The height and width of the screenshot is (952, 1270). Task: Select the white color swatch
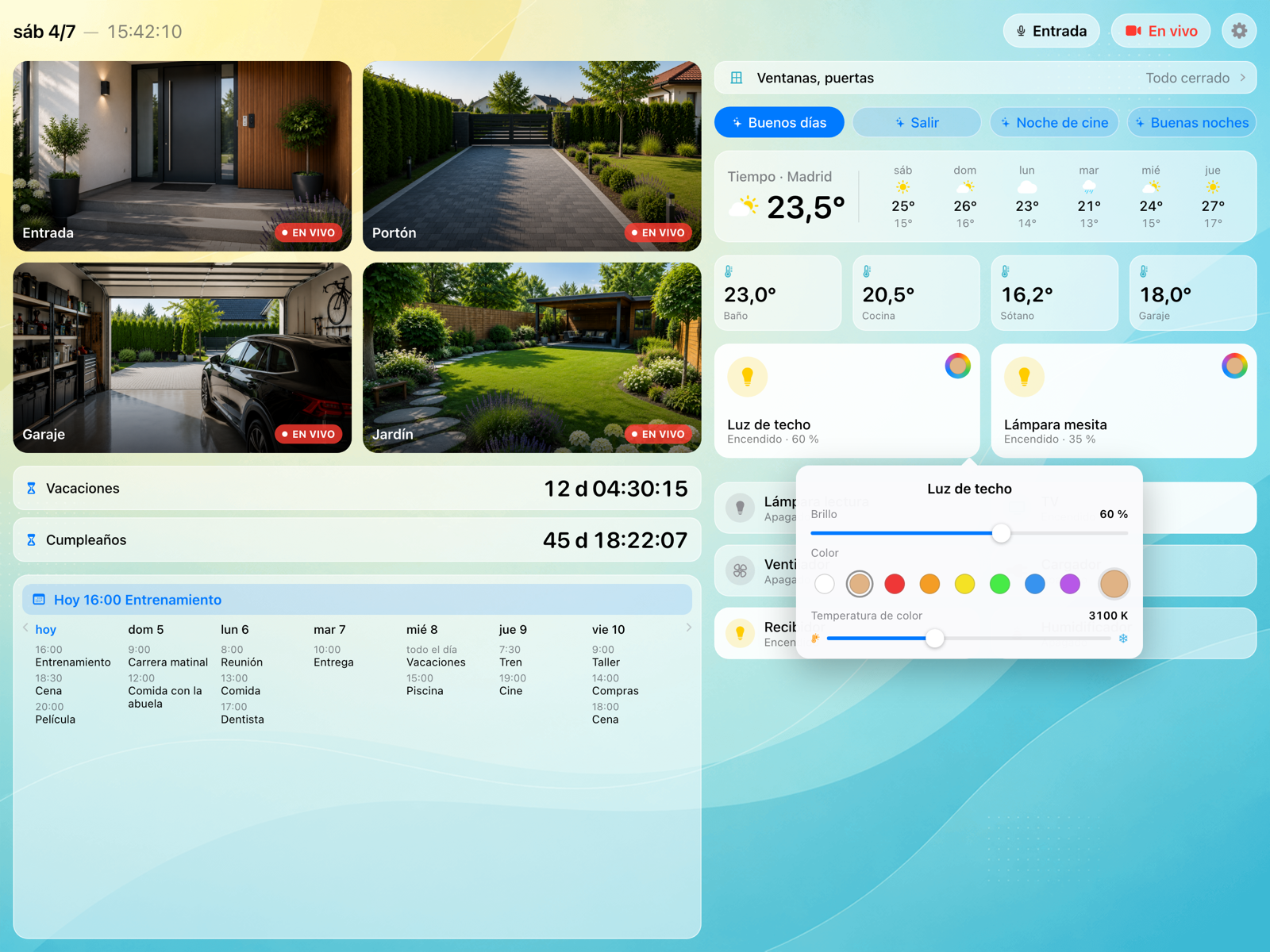click(825, 584)
